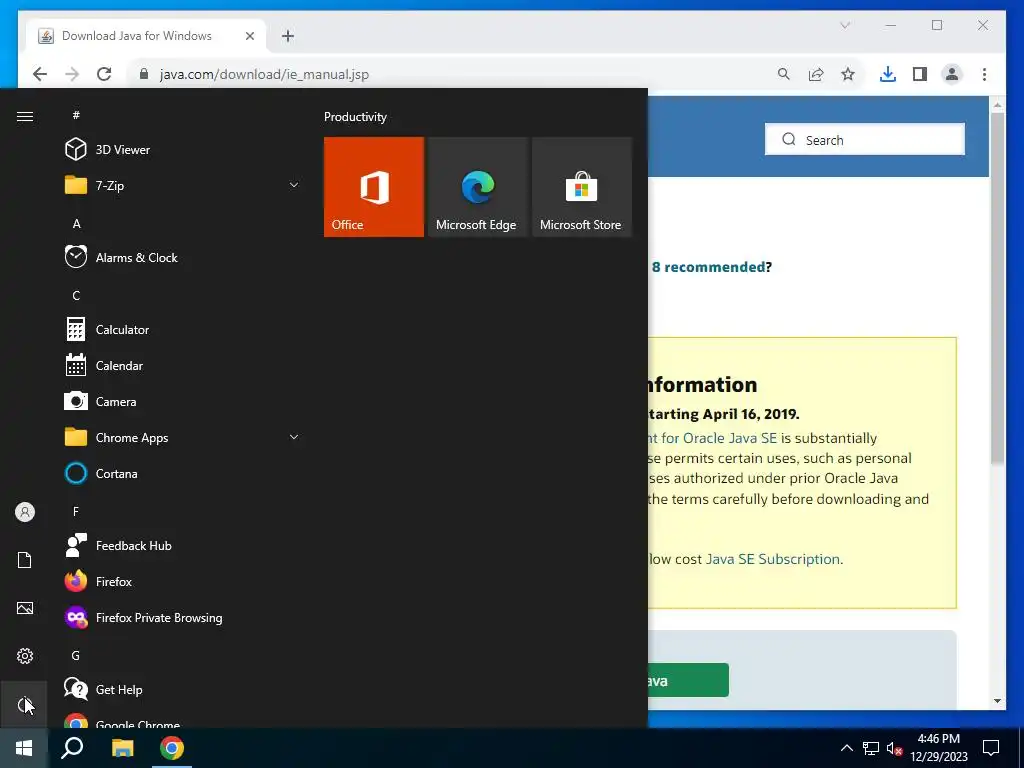This screenshot has height=768, width=1024.
Task: Open the Chrome Apps folder entry
Action: [x=183, y=438]
